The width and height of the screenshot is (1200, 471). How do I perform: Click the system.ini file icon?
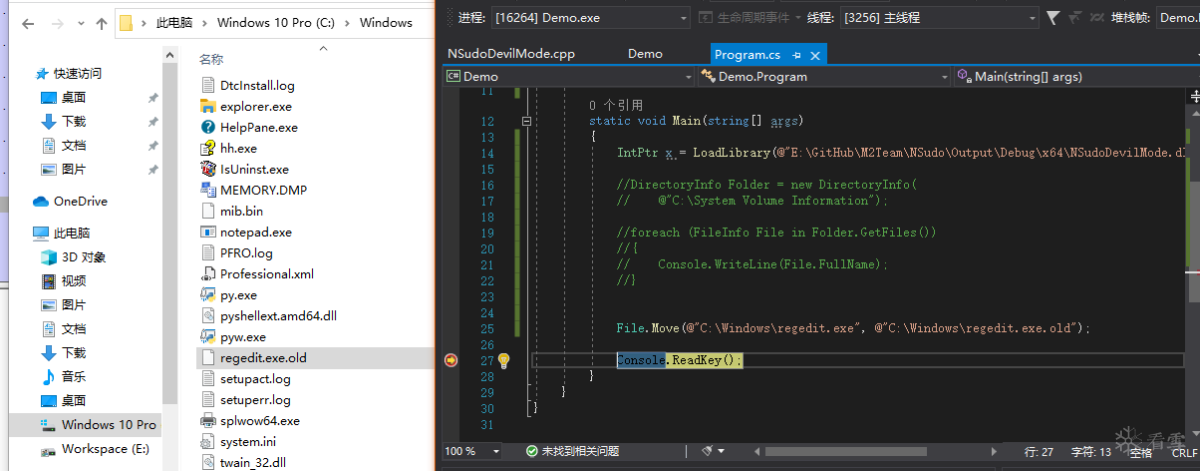coord(208,442)
